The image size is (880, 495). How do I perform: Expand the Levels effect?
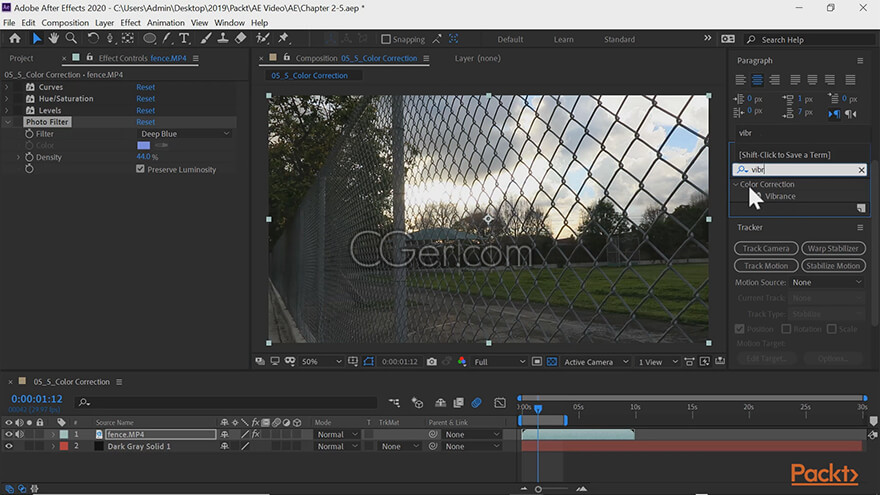coord(7,111)
